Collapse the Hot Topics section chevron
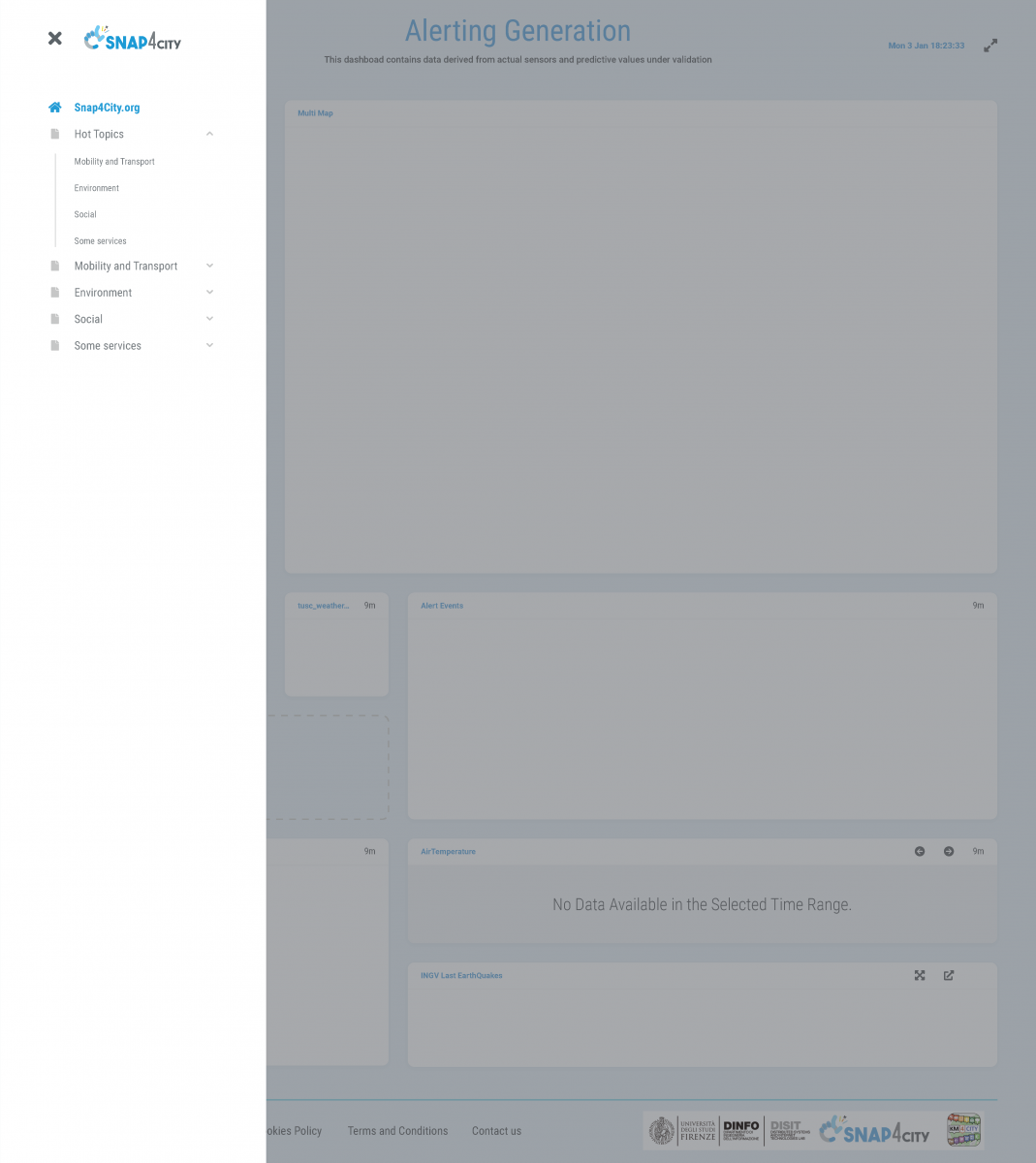1036x1163 pixels. pos(209,134)
